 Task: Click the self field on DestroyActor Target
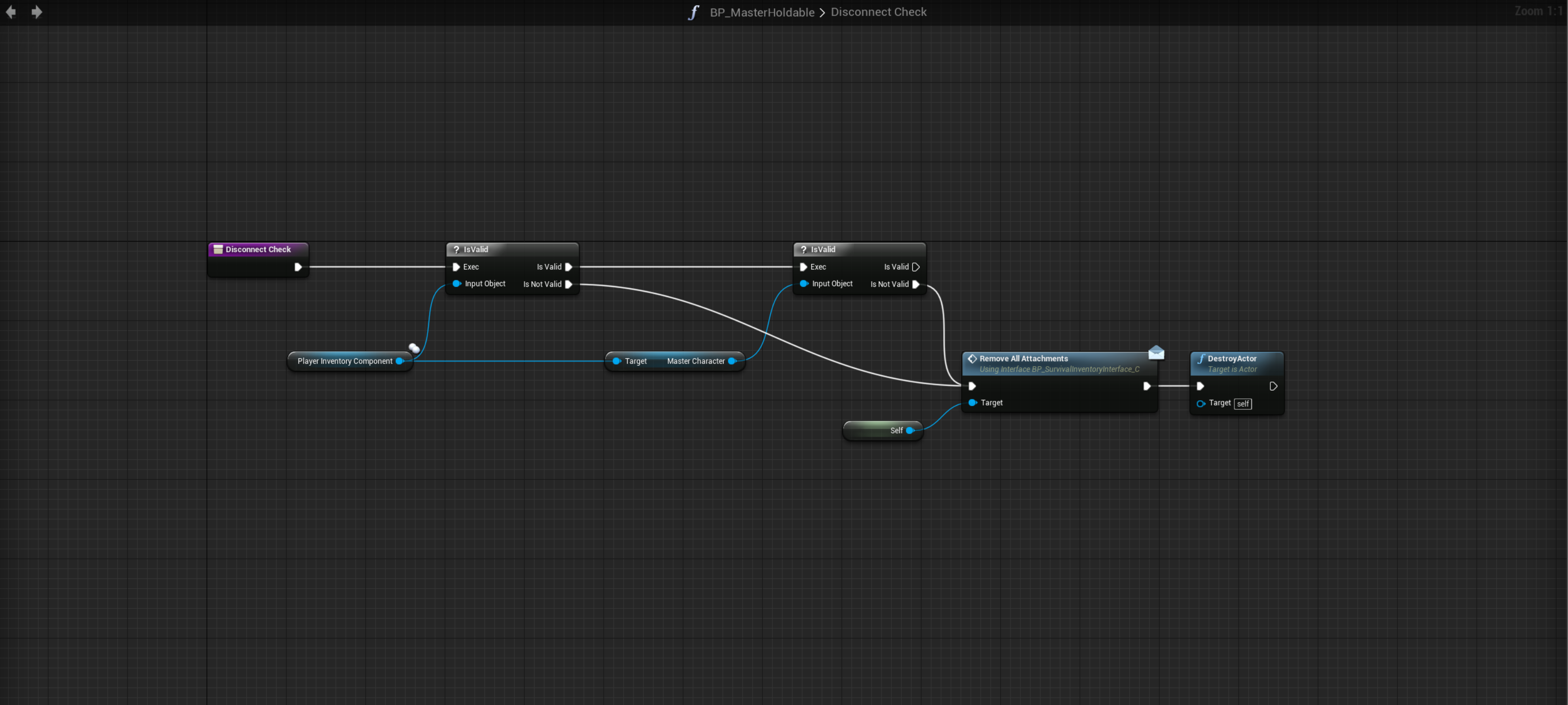click(1243, 404)
